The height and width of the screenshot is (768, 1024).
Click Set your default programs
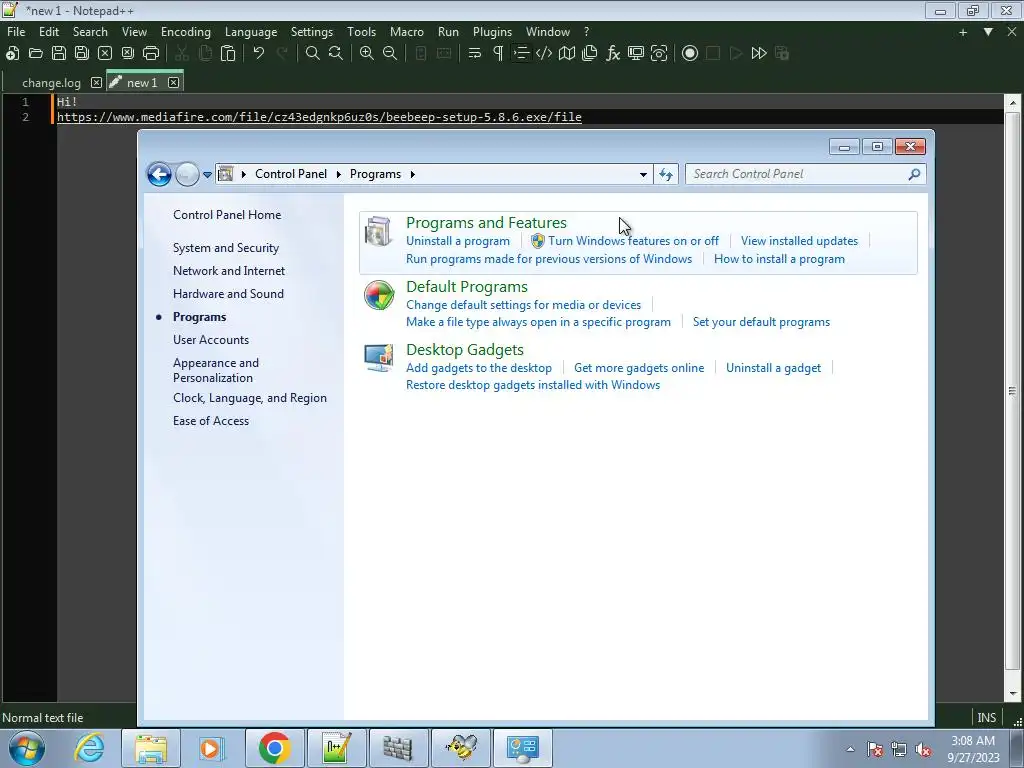(761, 322)
